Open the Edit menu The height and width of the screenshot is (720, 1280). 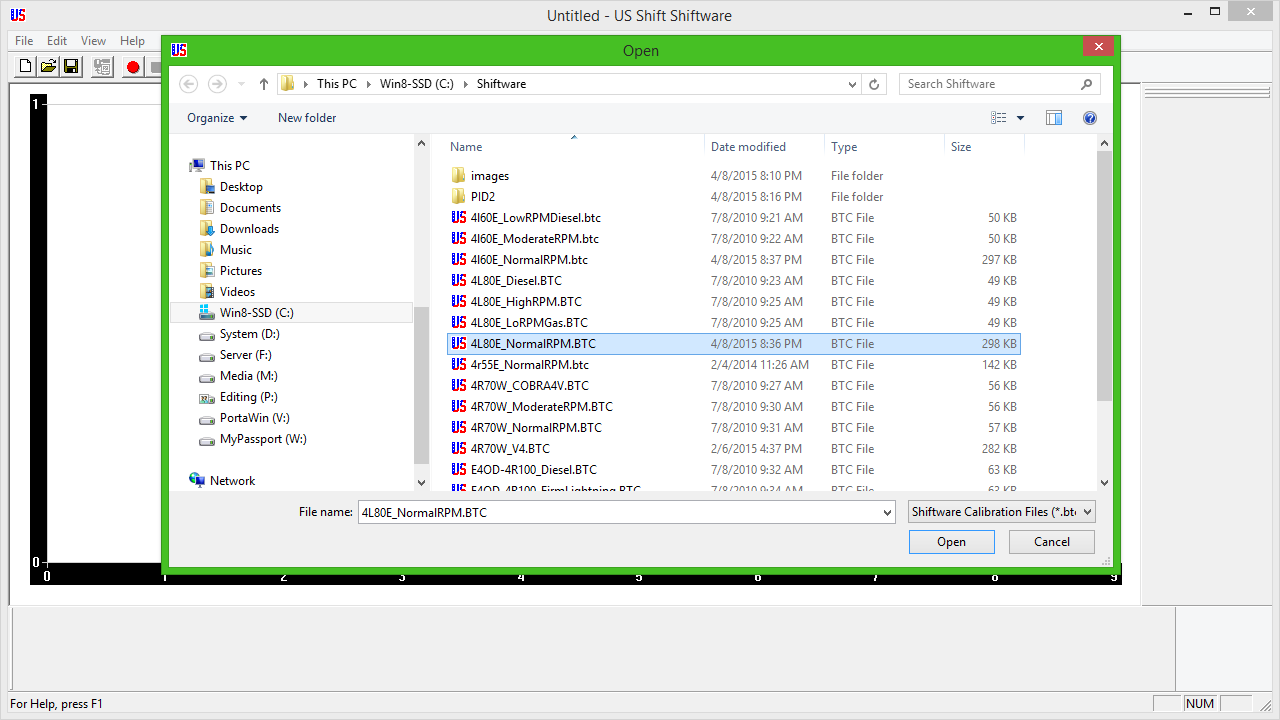click(57, 41)
